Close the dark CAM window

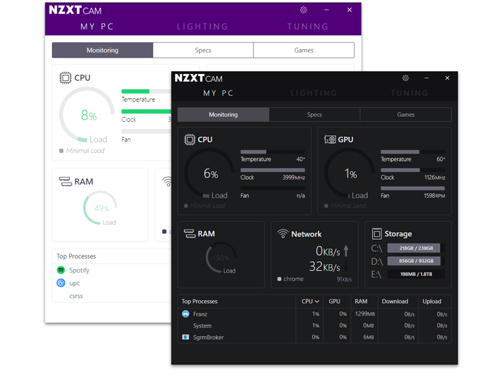coord(447,78)
